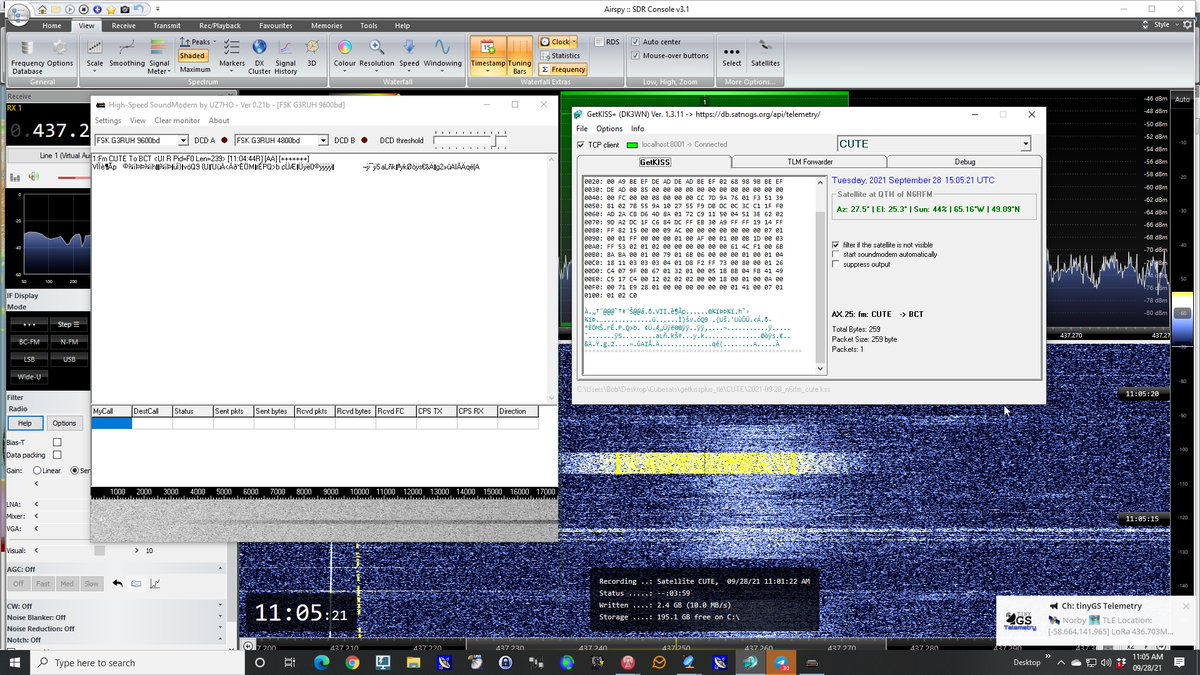Click the waterfall Resolution magnifier
Screen dimensions: 1200x675
pyautogui.click(x=377, y=54)
